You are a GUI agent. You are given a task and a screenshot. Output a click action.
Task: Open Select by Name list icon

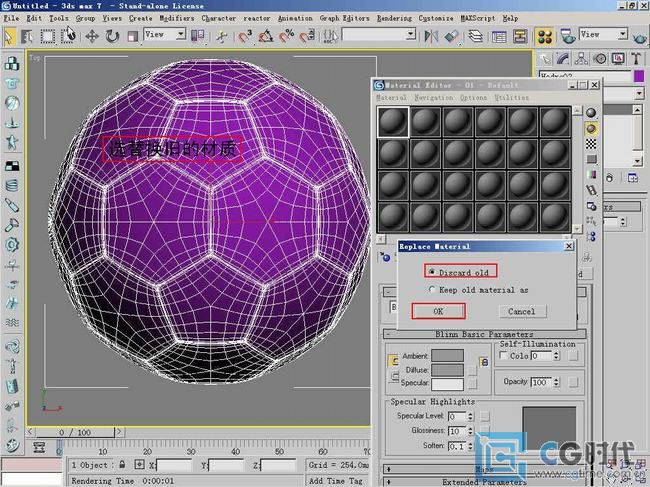point(27,36)
